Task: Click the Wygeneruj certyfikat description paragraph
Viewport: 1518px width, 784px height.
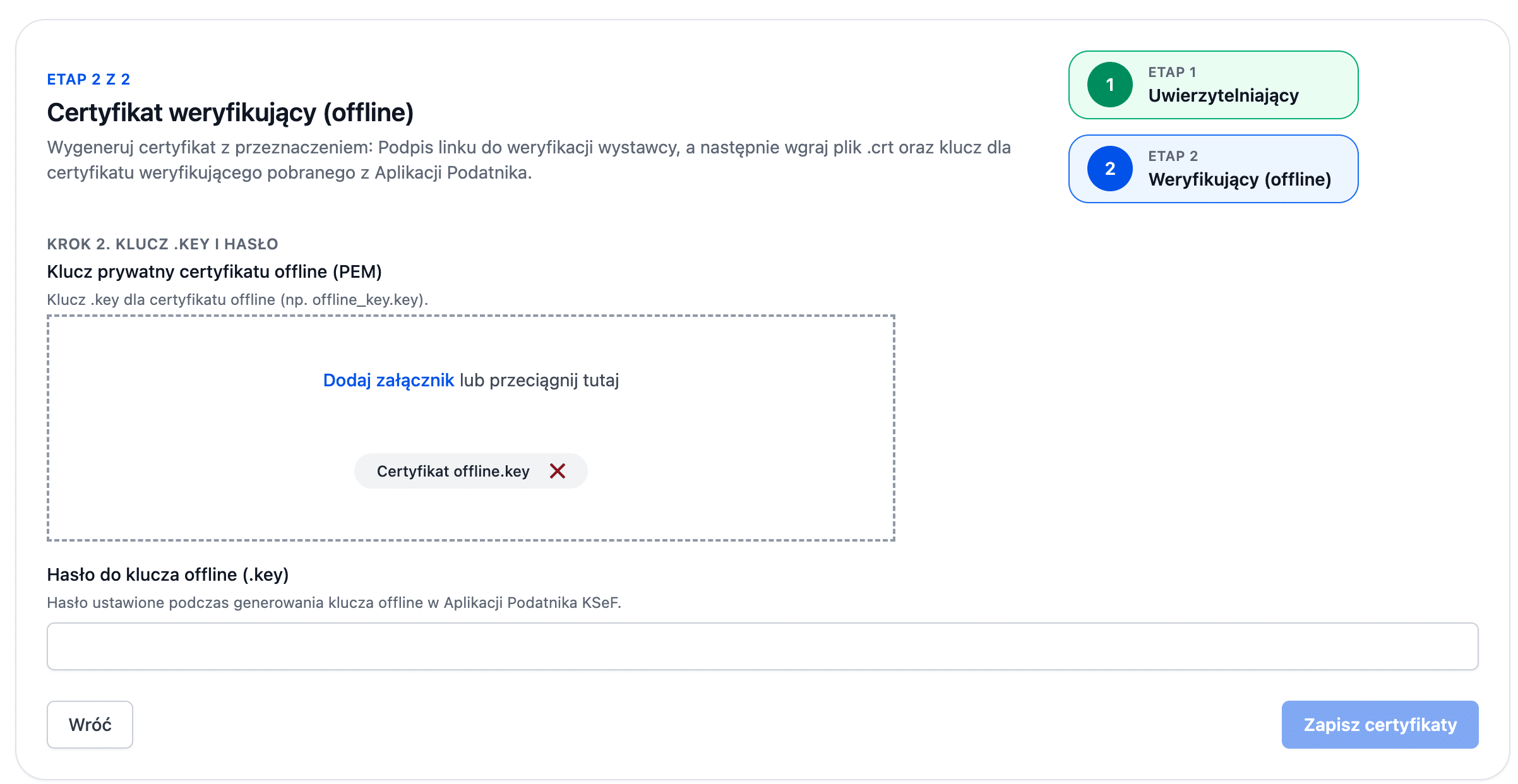Action: pyautogui.click(x=529, y=160)
